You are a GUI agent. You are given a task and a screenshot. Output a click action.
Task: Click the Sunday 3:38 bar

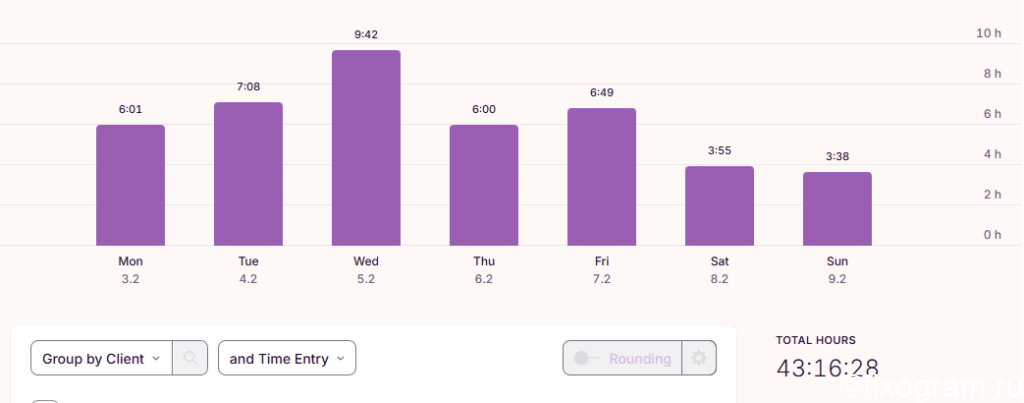click(837, 209)
